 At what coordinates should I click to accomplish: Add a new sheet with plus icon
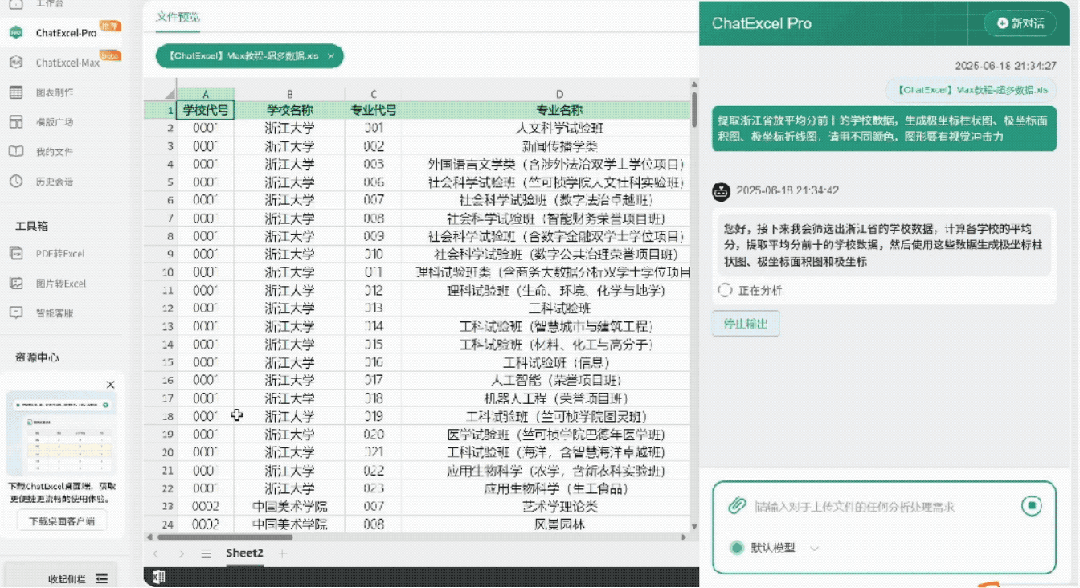(x=282, y=553)
